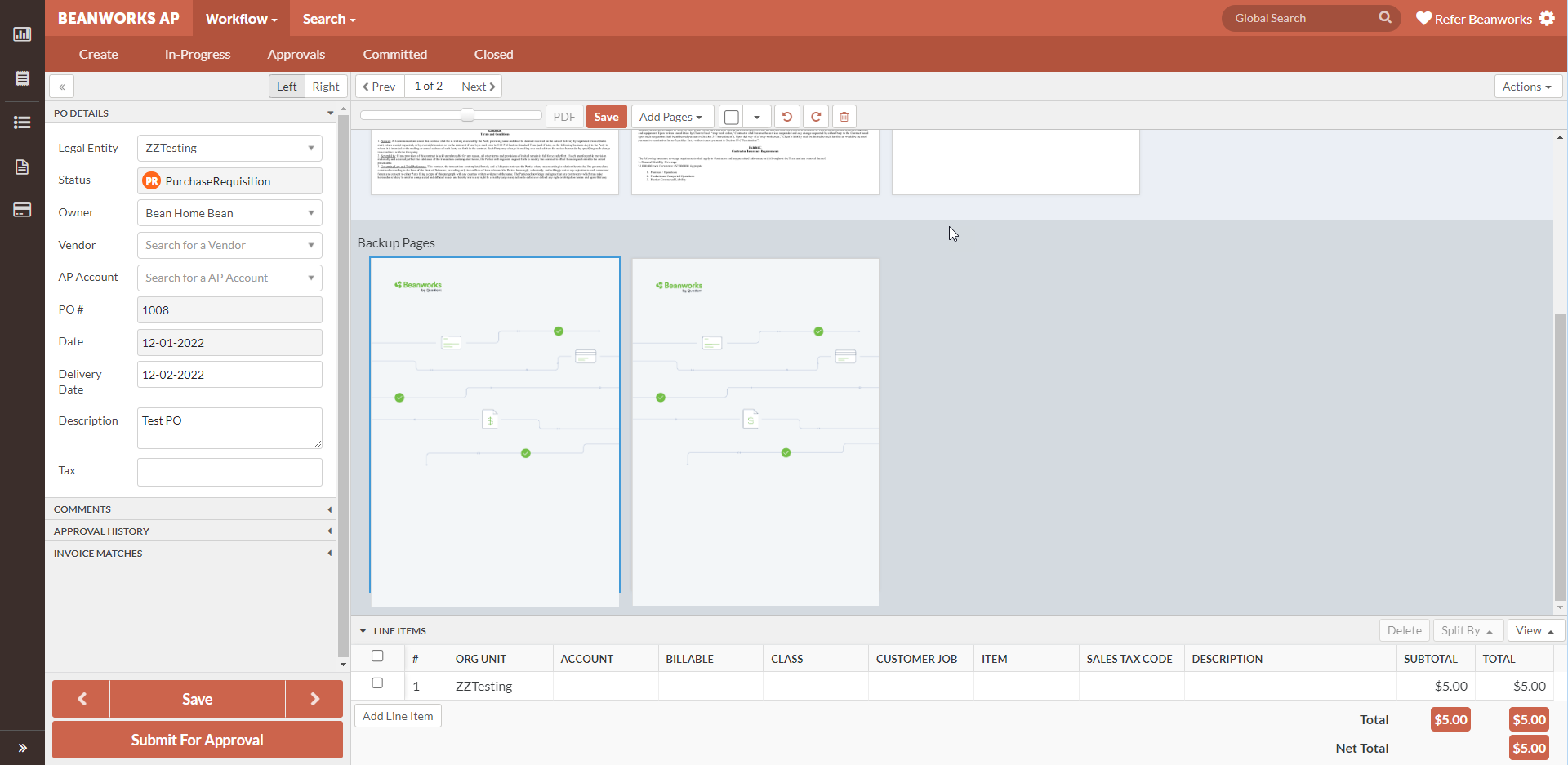The image size is (1568, 765).
Task: Click the ZZTesting org unit cell
Action: tap(501, 686)
